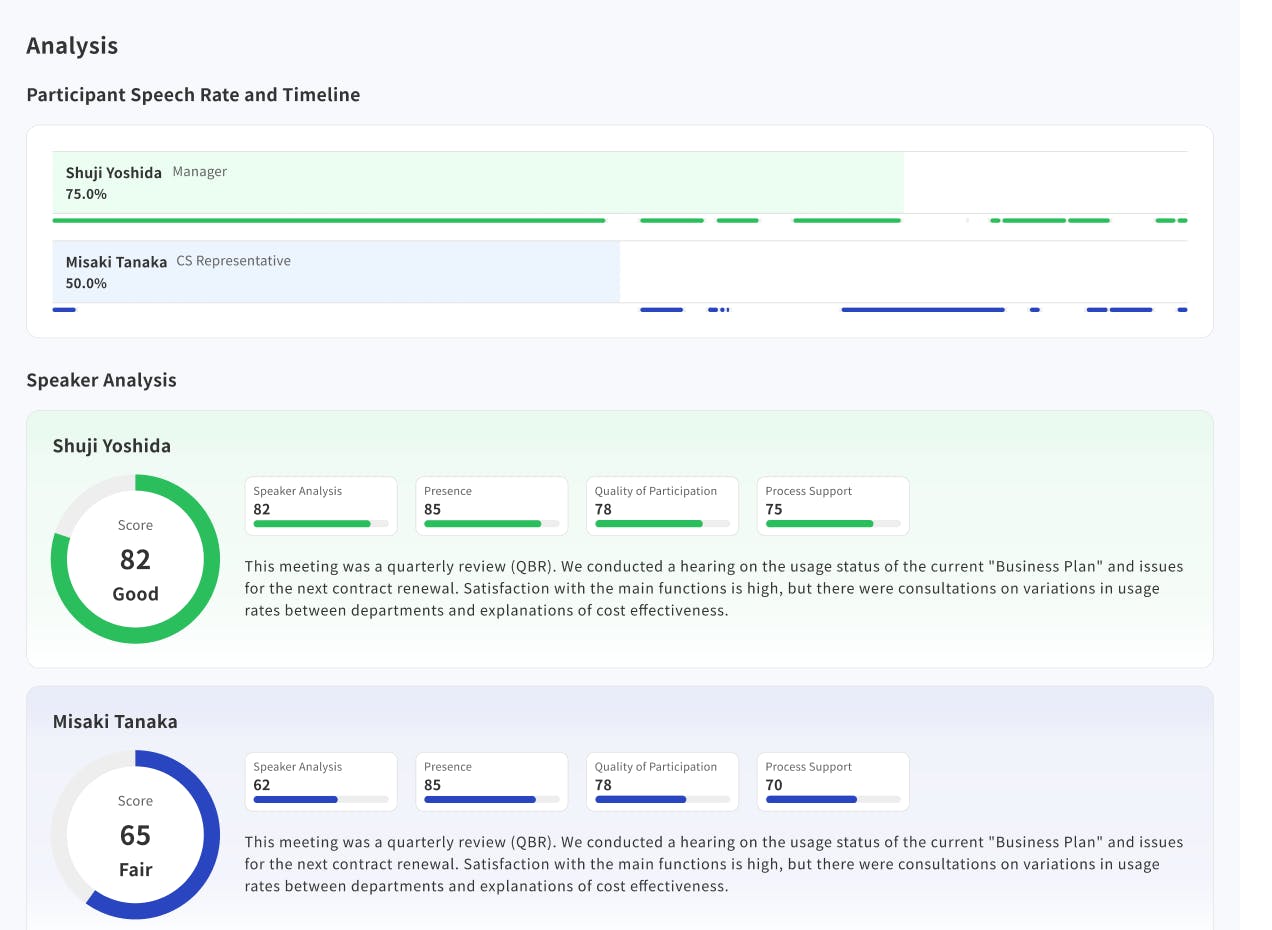
Task: Click Misaki Tanaka's Speaker Analysis 62 card
Action: [320, 781]
